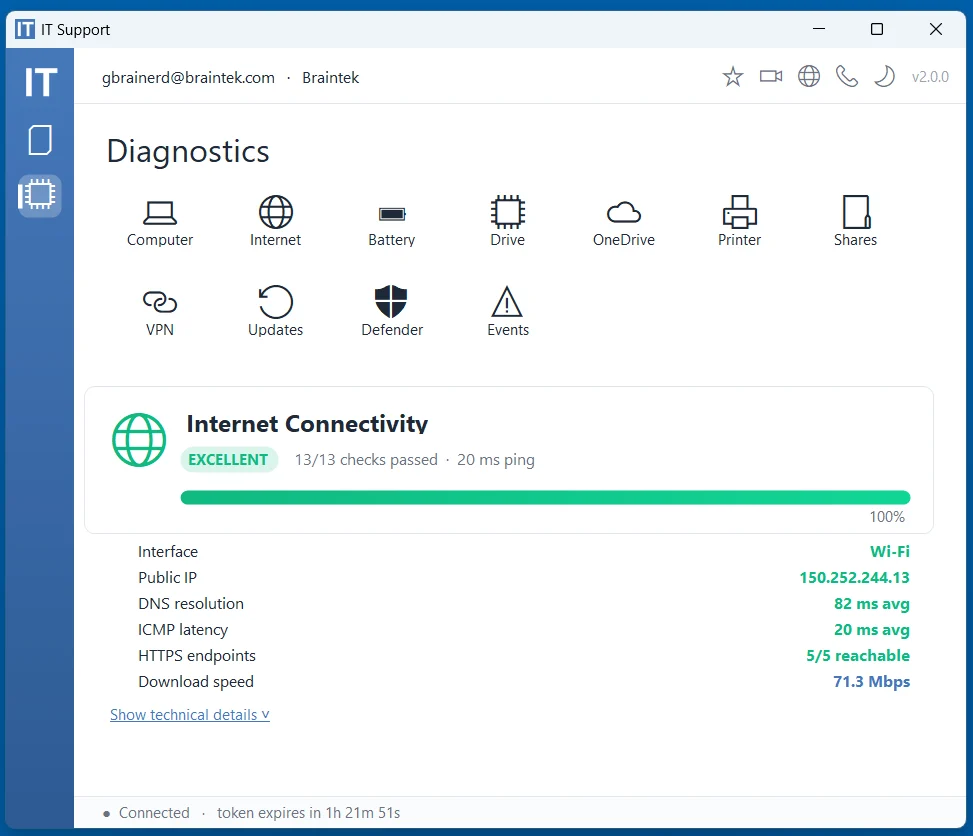Click the Braintek organization name
Viewport: 973px width, 836px height.
[330, 78]
